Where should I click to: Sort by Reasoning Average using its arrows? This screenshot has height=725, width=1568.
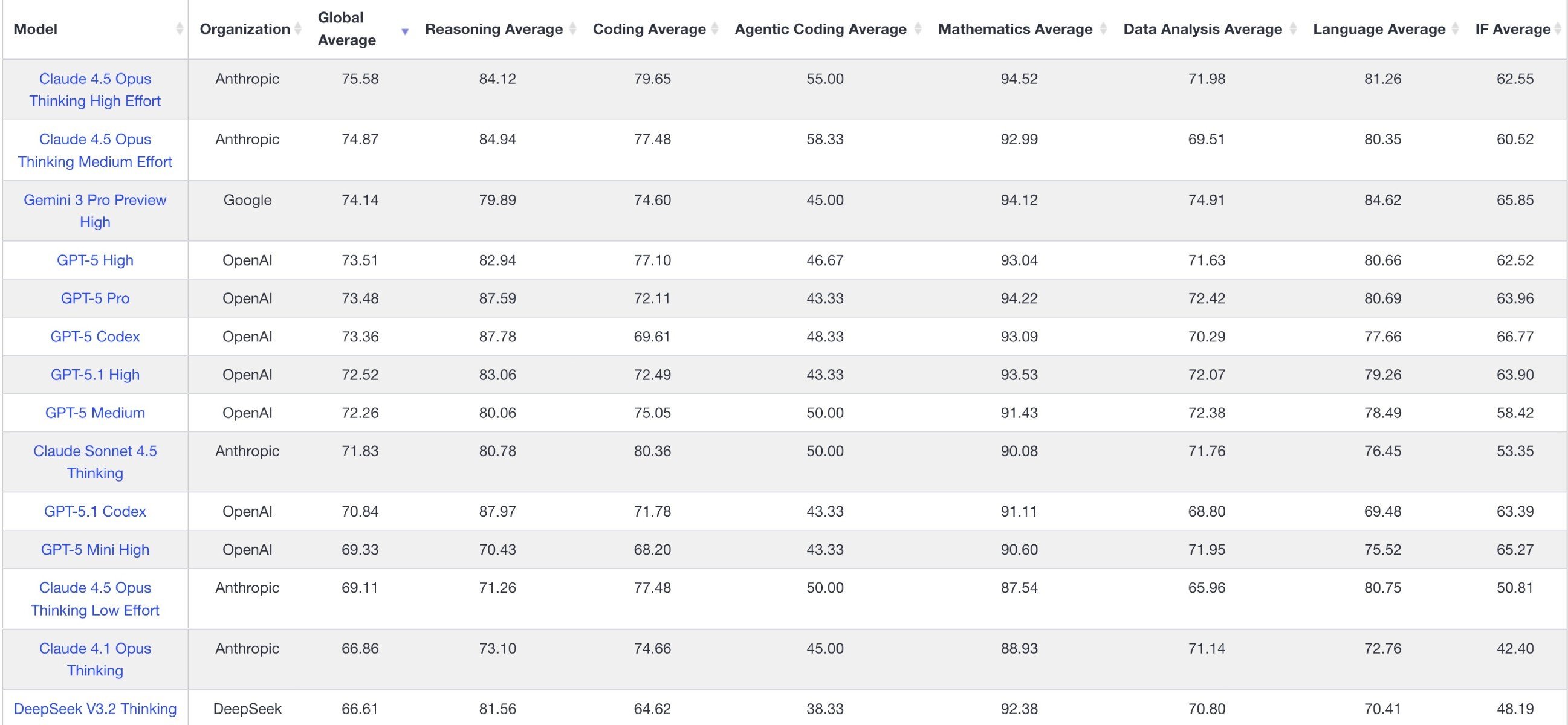[572, 28]
